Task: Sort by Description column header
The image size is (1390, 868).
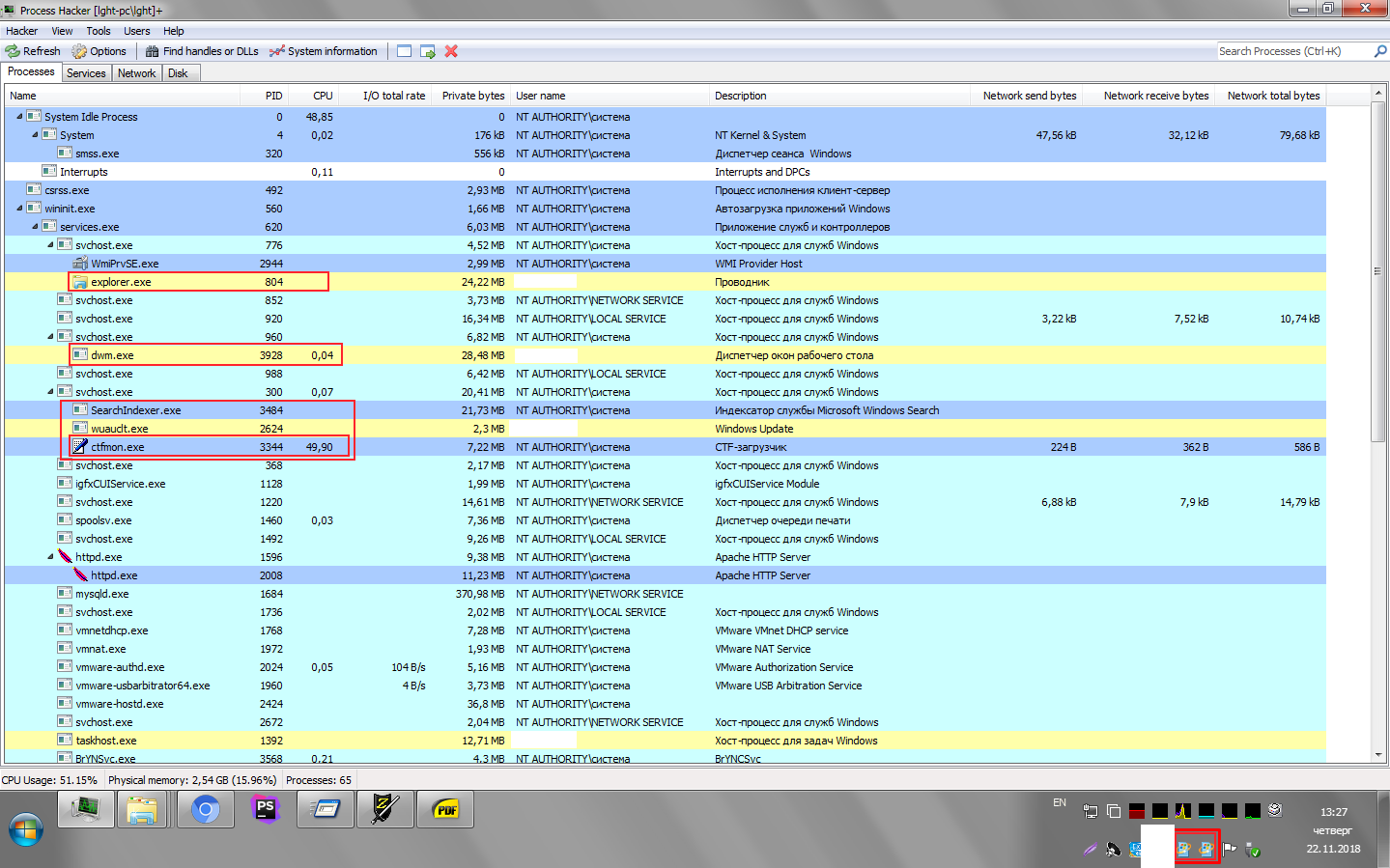Action: pyautogui.click(x=839, y=96)
